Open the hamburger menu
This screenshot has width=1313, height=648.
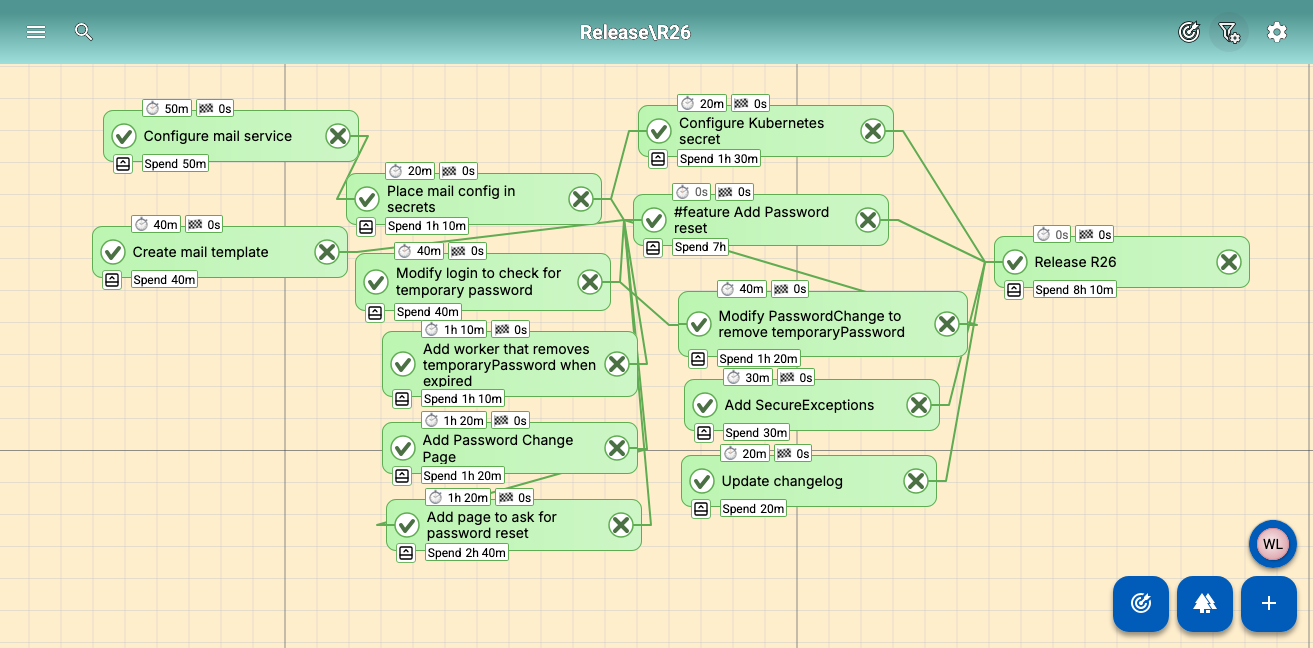pyautogui.click(x=36, y=32)
